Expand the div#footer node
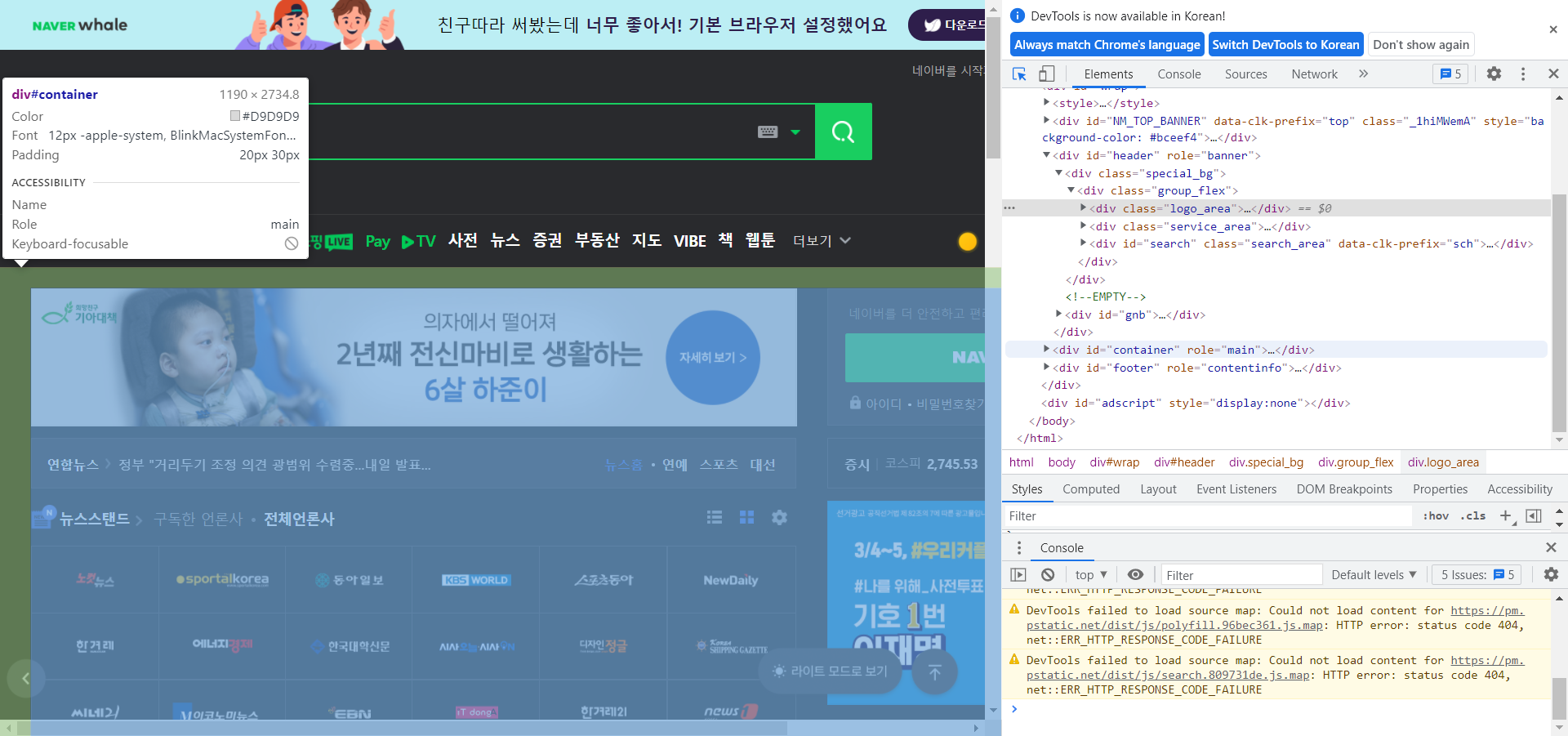Viewport: 1568px width, 736px height. 1046,368
